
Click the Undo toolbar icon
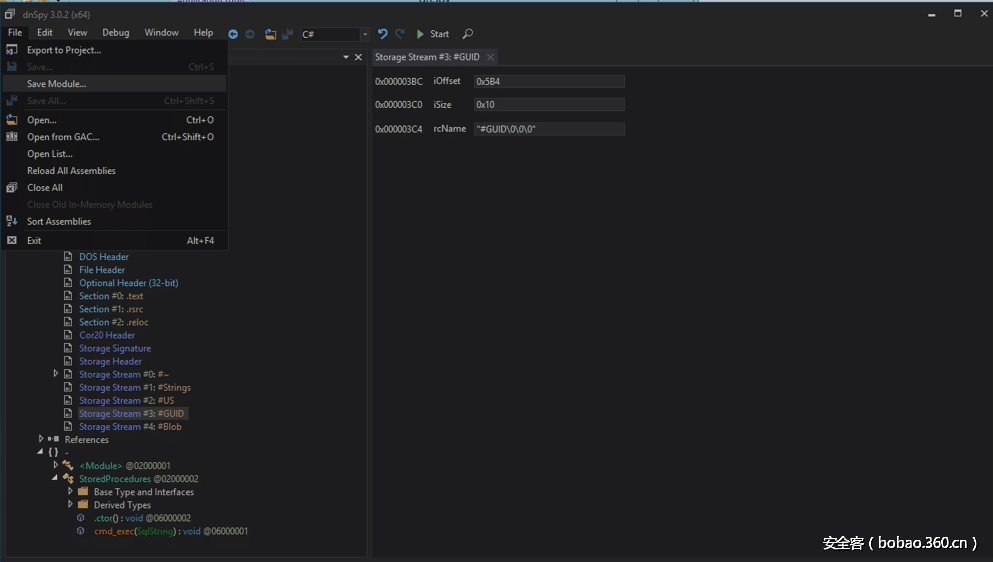382,34
